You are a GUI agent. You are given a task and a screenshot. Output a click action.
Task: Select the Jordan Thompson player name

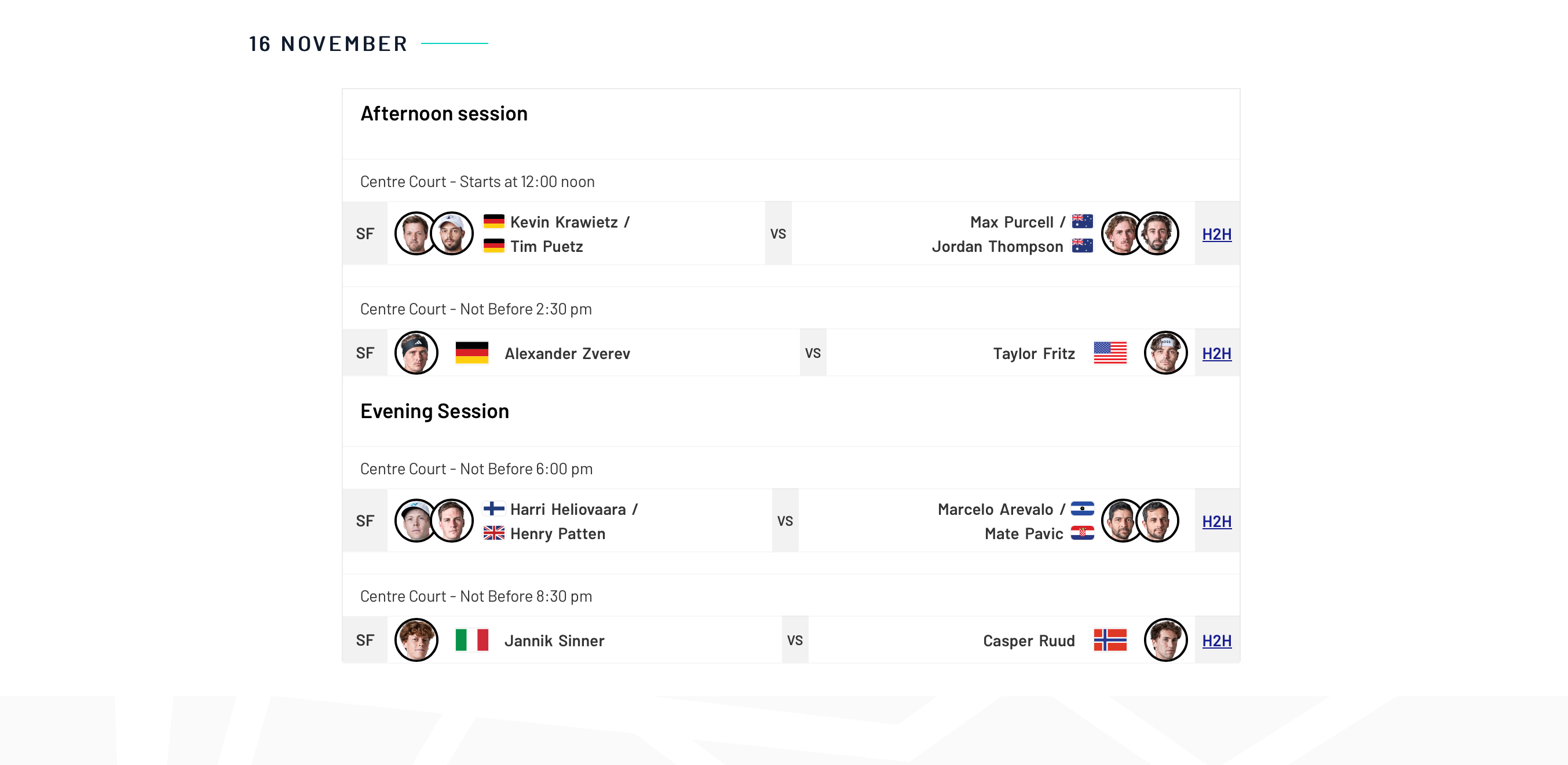point(997,247)
